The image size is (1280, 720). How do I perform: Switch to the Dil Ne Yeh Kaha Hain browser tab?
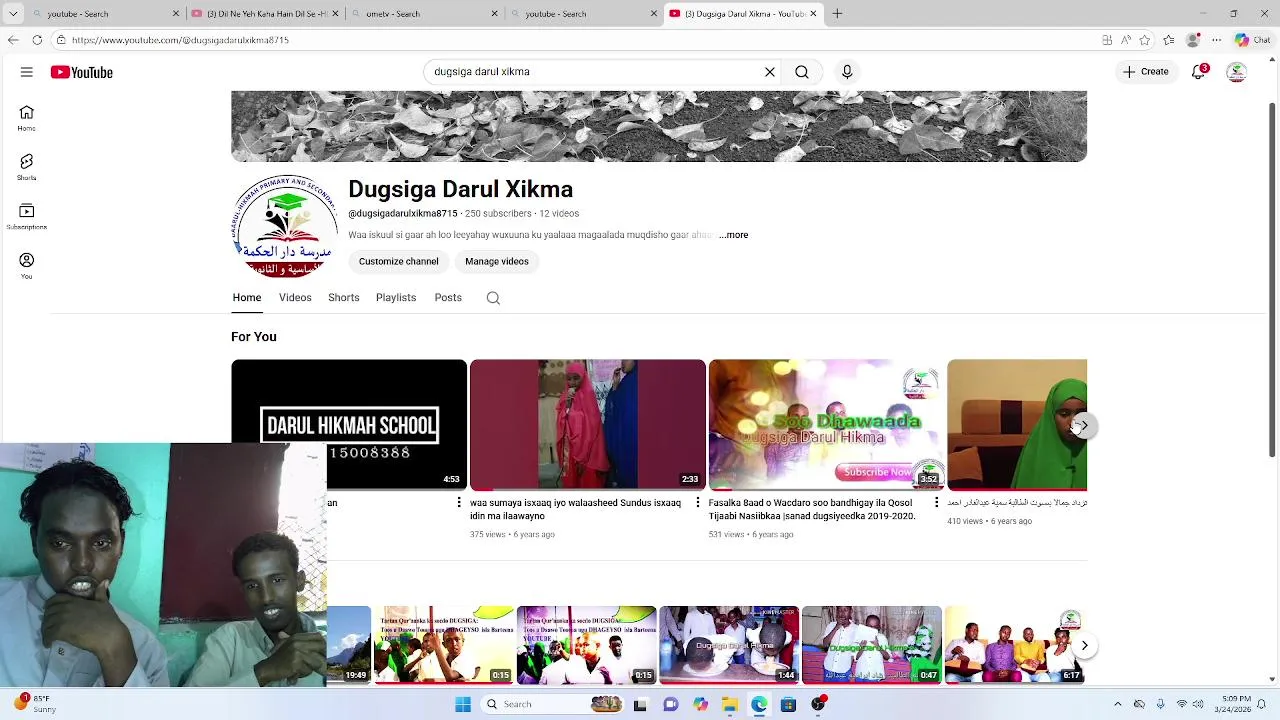(264, 14)
